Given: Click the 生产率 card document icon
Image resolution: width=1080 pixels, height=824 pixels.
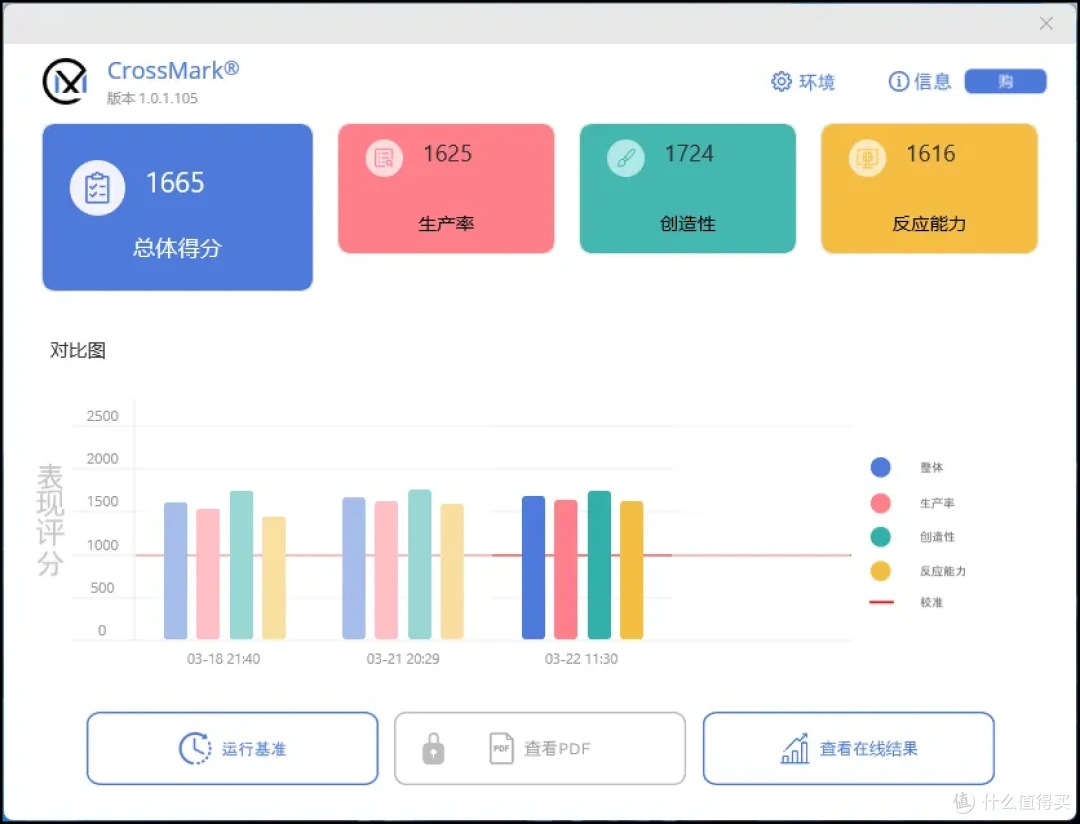Looking at the screenshot, I should (384, 158).
